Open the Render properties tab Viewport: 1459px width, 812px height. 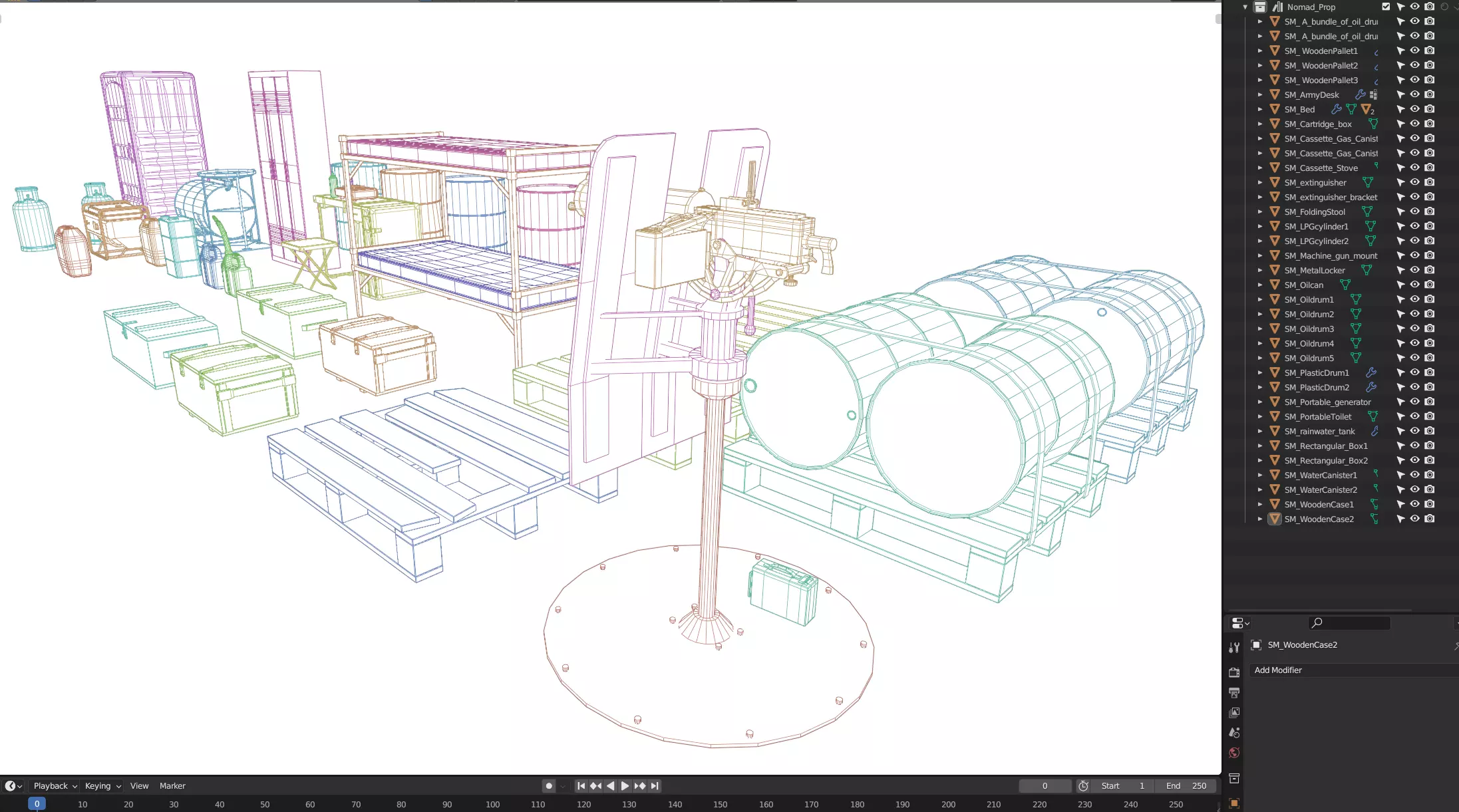click(1234, 672)
